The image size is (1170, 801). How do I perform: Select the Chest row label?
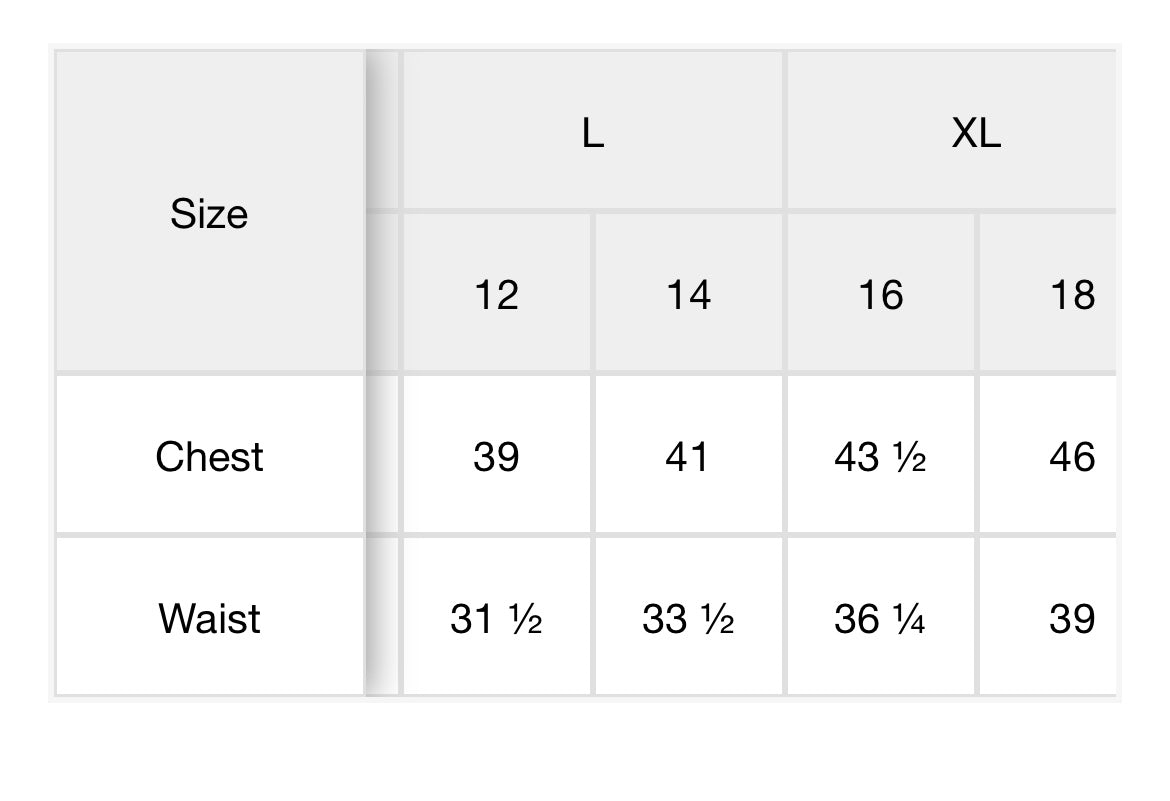tap(209, 457)
